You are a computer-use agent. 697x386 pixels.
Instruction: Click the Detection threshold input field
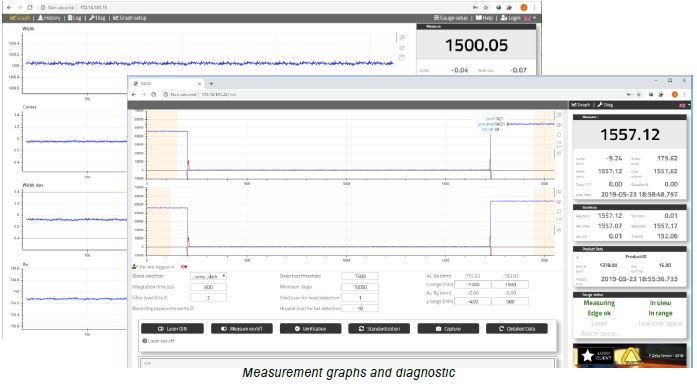360,276
